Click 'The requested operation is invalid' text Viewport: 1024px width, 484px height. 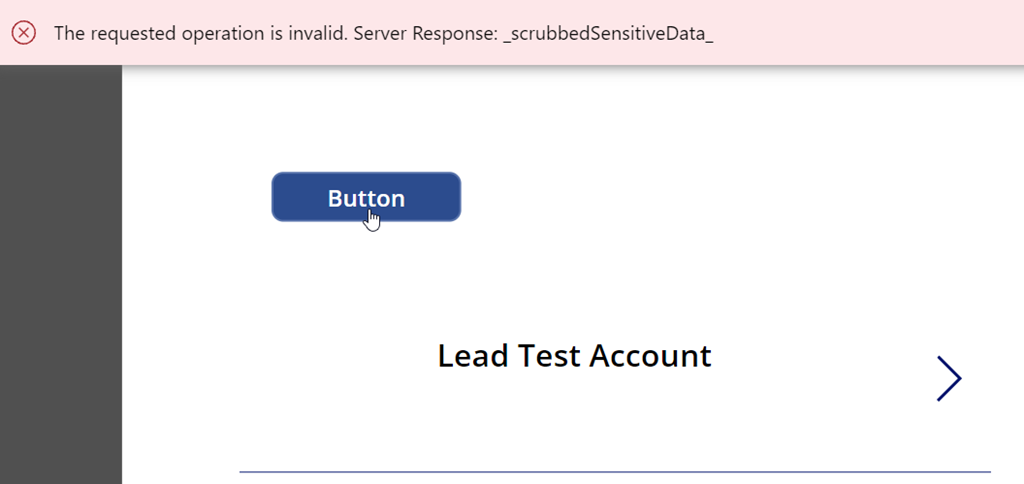click(x=200, y=33)
